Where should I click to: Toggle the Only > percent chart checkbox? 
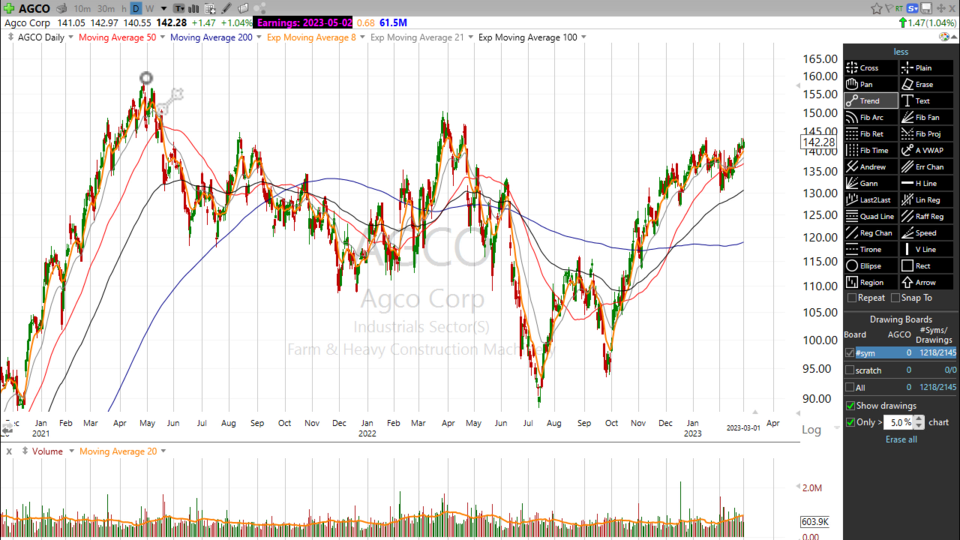pyautogui.click(x=850, y=422)
